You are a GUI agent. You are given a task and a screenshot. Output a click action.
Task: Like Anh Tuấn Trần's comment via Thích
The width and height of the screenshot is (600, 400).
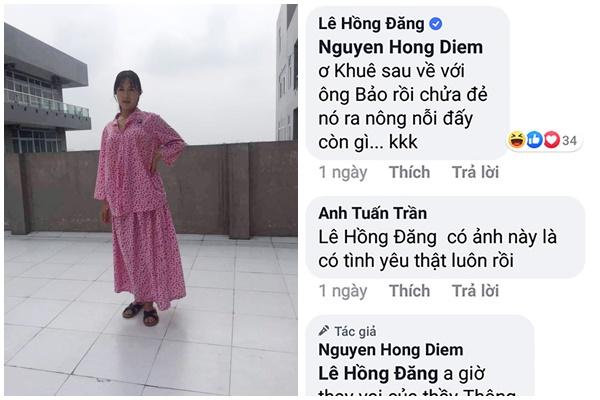pyautogui.click(x=409, y=291)
